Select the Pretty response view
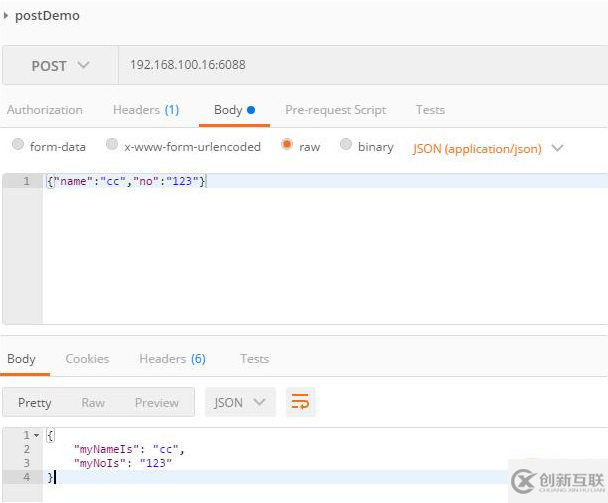The height and width of the screenshot is (503, 608). 35,403
